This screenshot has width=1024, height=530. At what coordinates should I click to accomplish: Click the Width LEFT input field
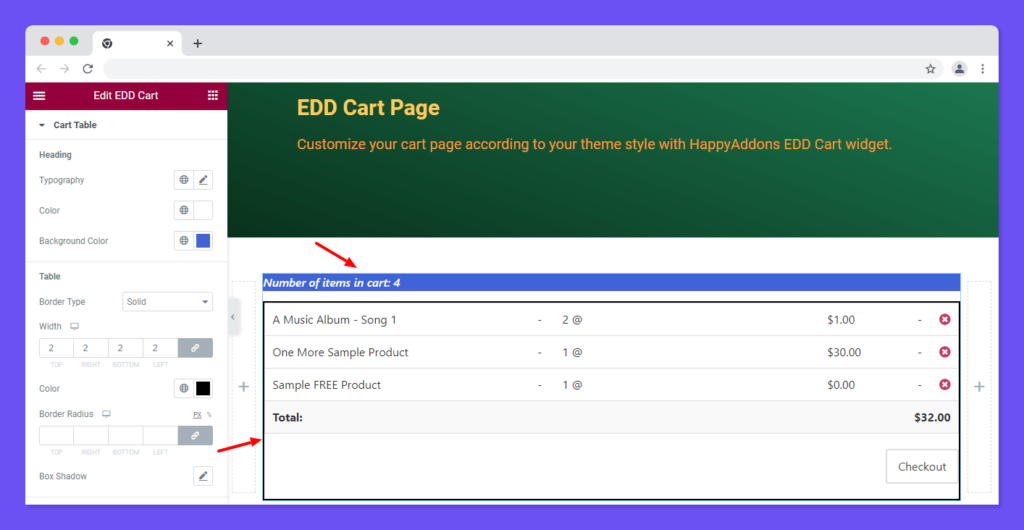coord(161,349)
